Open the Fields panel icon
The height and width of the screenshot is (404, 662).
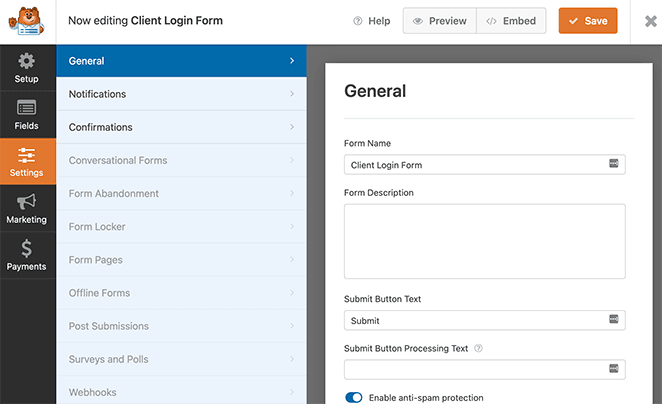pos(27,115)
